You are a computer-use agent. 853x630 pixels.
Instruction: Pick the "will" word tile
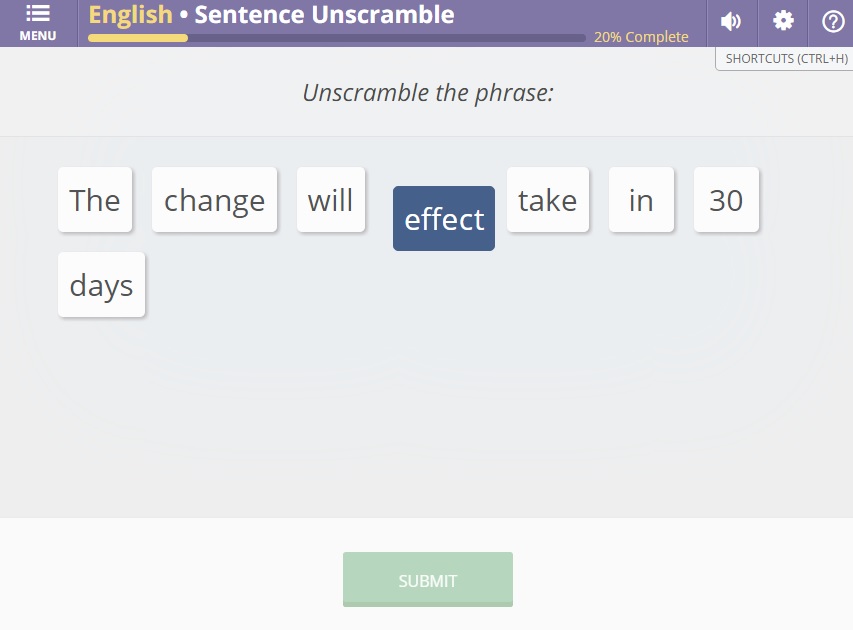coord(330,200)
